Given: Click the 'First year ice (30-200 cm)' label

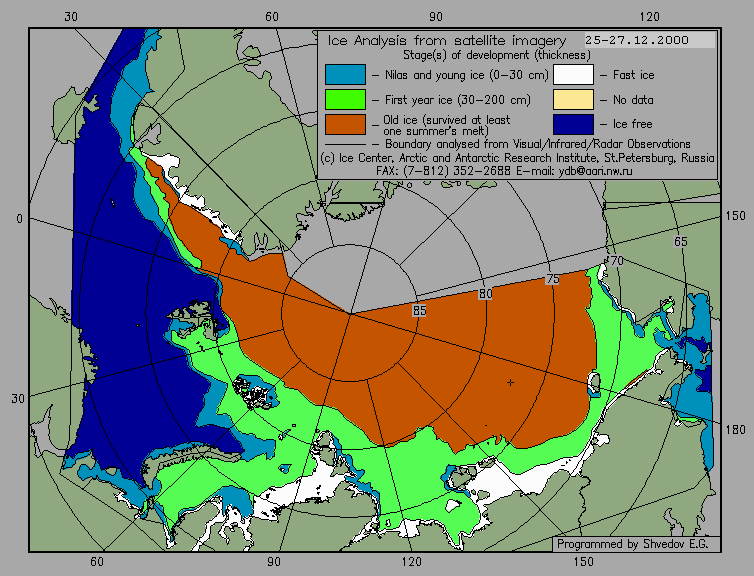Looking at the screenshot, I should coord(457,100).
